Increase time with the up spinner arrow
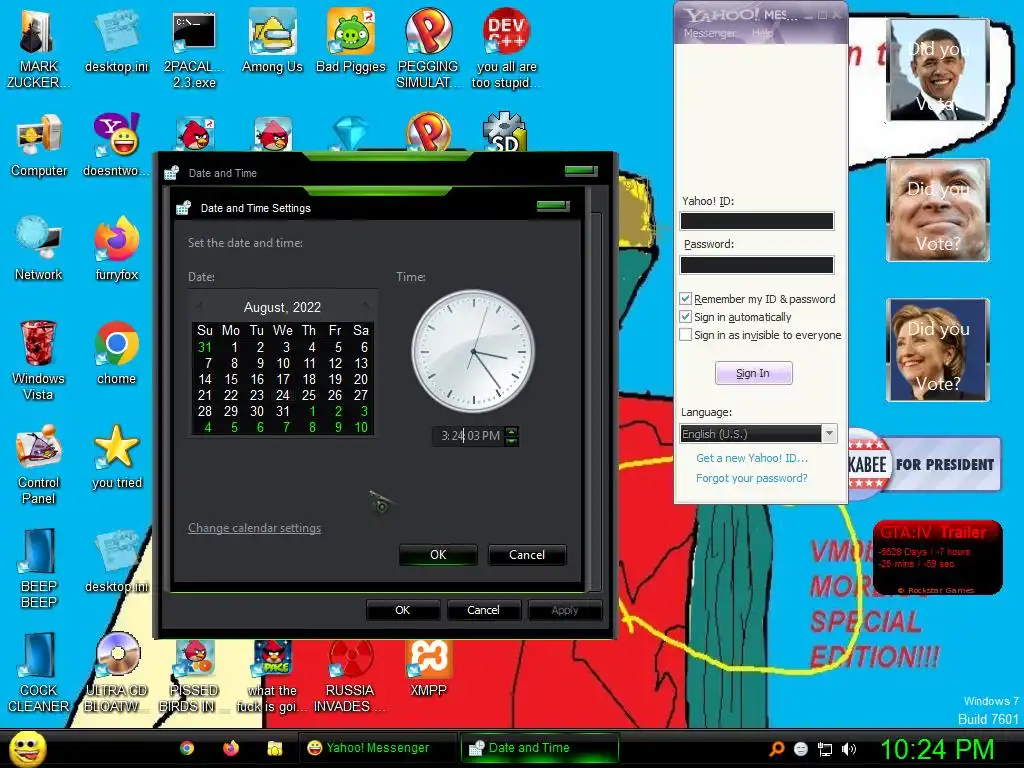This screenshot has height=768, width=1024. [512, 431]
